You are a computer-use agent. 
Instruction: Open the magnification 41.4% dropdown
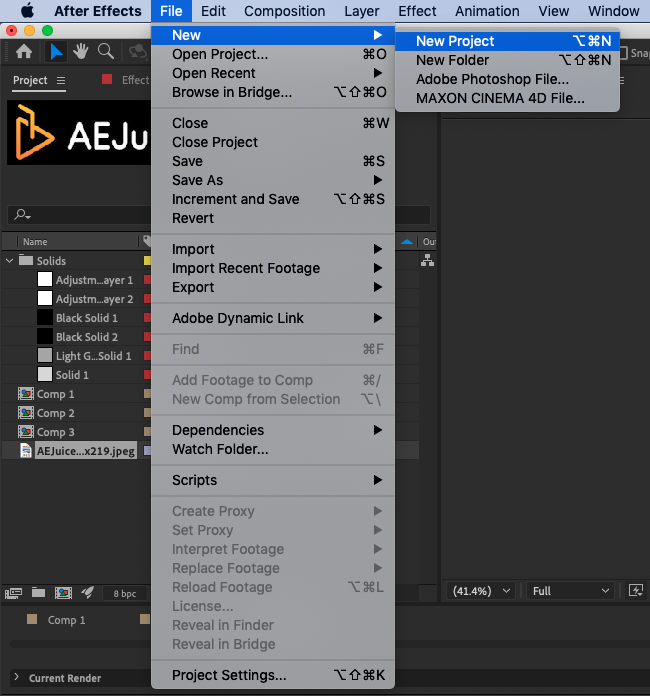(x=480, y=591)
